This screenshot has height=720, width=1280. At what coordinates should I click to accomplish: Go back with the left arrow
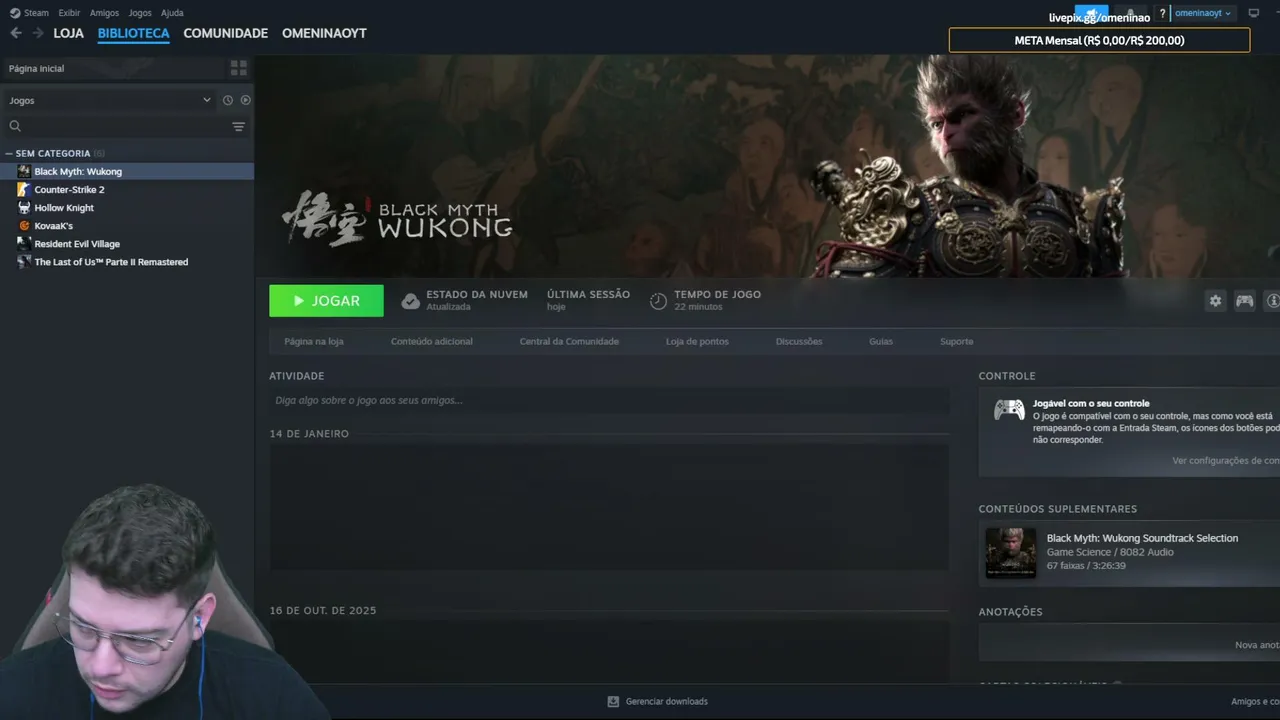pyautogui.click(x=16, y=33)
